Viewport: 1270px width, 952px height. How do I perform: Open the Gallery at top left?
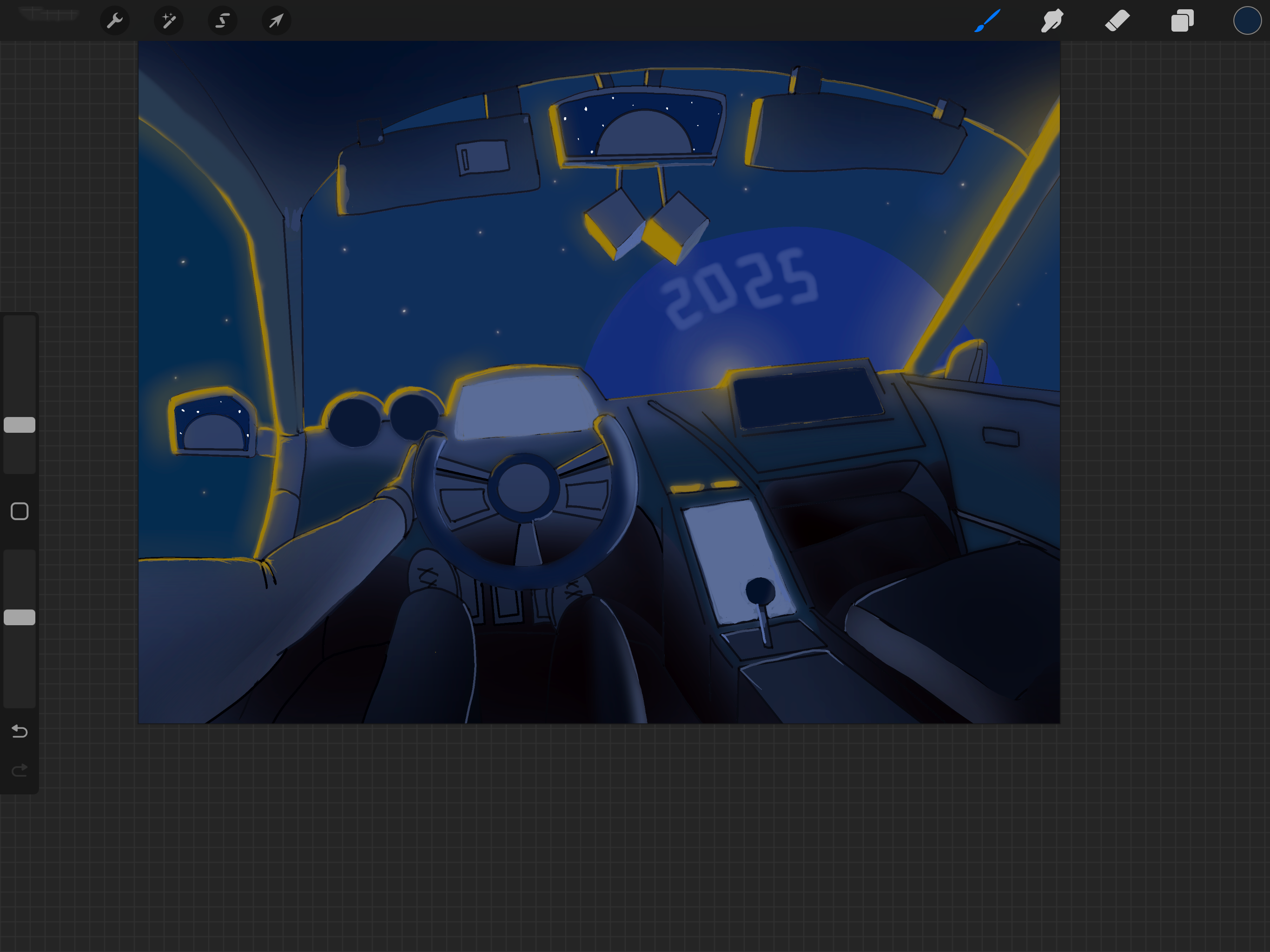click(x=48, y=14)
